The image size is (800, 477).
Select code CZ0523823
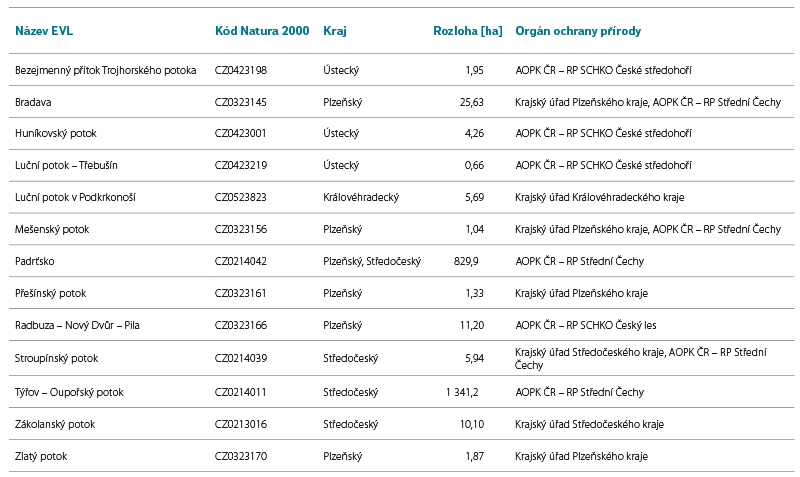241,197
